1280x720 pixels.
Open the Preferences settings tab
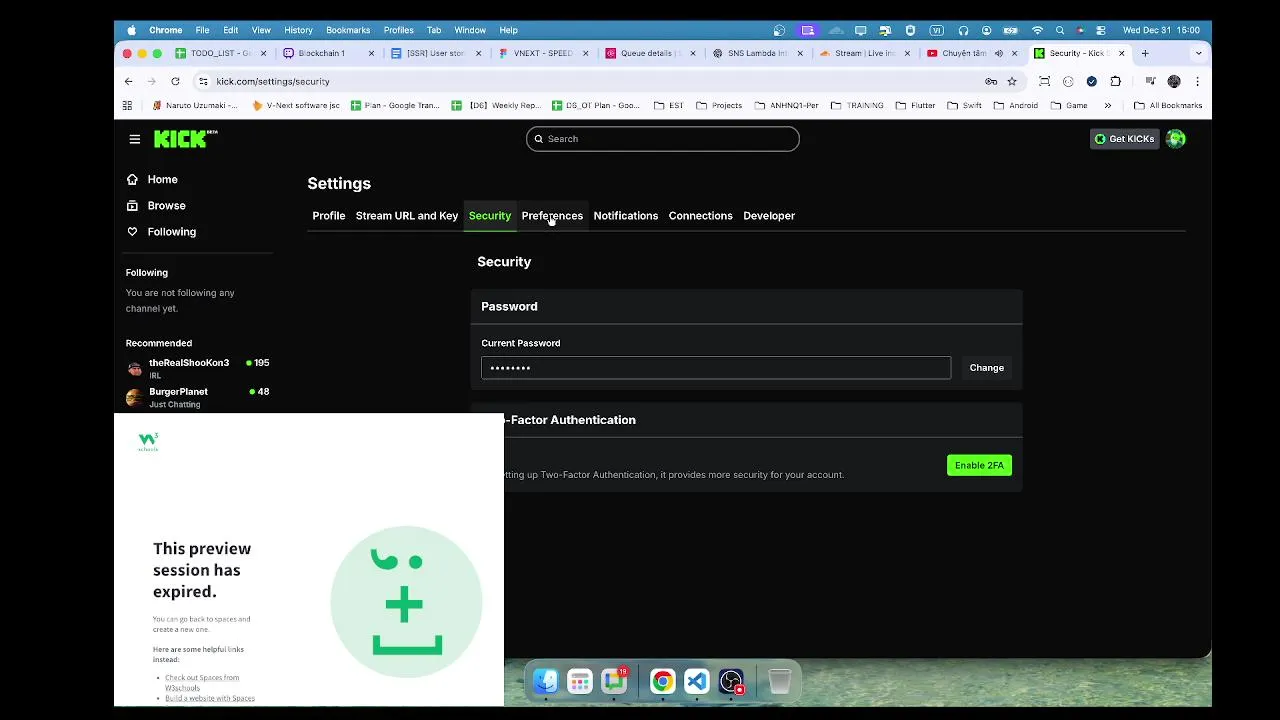point(552,215)
